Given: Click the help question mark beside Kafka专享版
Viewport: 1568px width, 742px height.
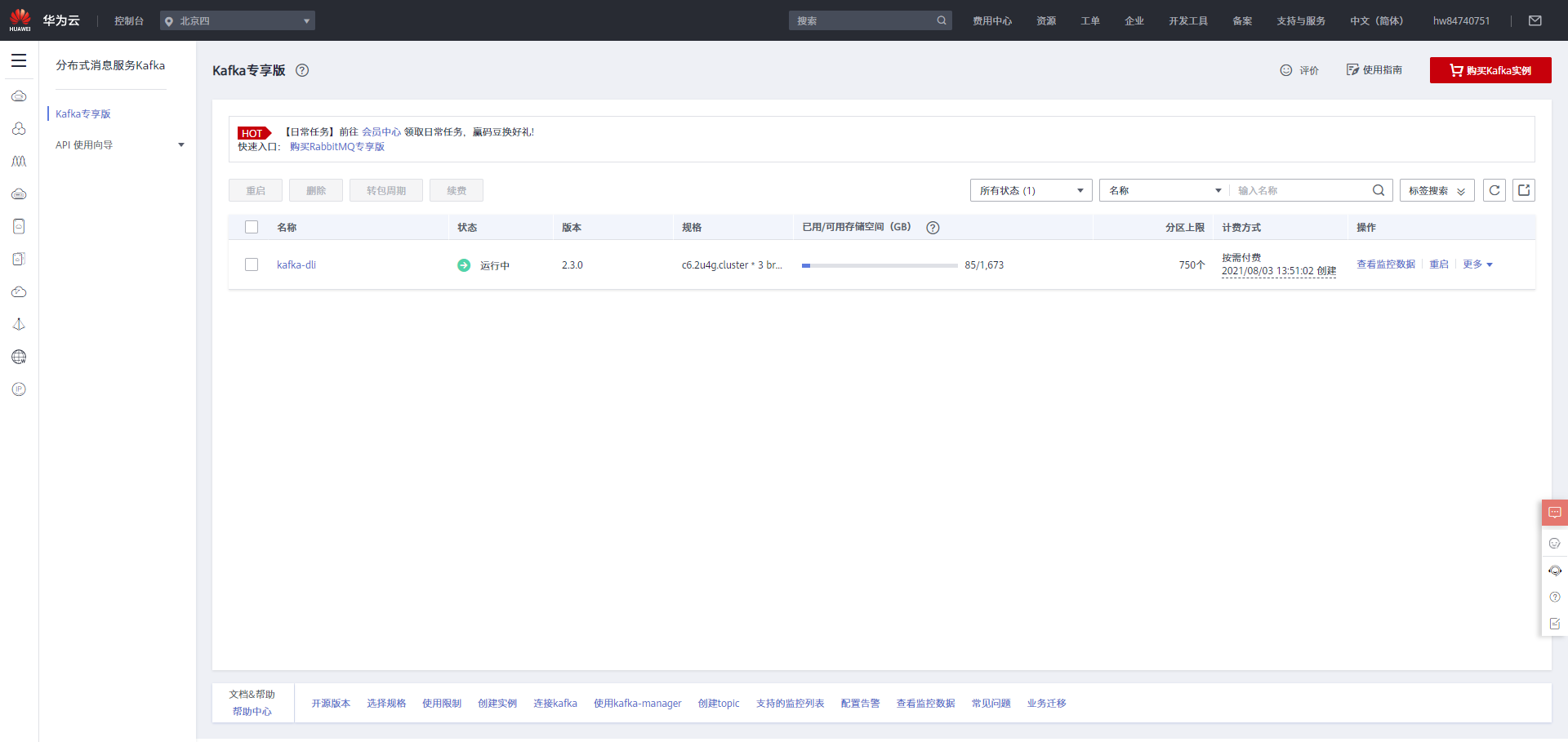Looking at the screenshot, I should [302, 70].
